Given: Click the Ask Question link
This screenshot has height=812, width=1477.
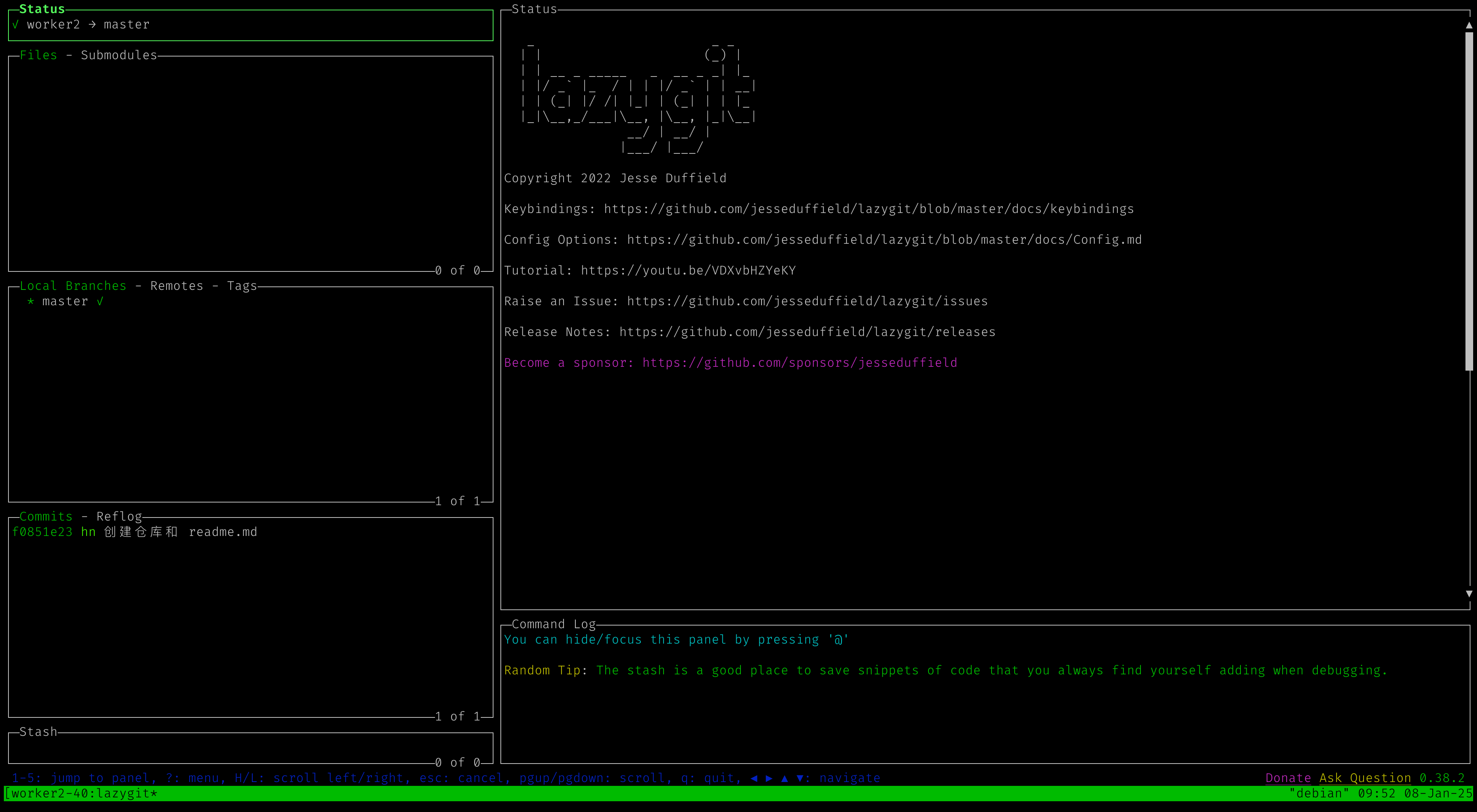Looking at the screenshot, I should point(1365,778).
